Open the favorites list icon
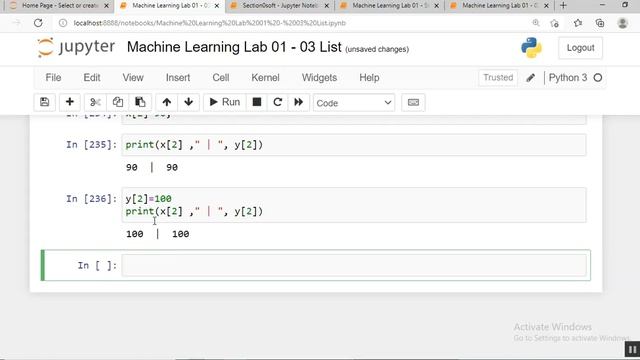640x360 pixels. coord(578,23)
